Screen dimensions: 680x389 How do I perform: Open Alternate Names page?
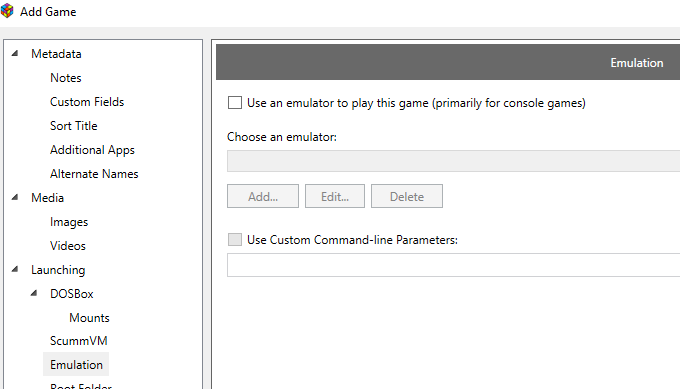pos(94,174)
